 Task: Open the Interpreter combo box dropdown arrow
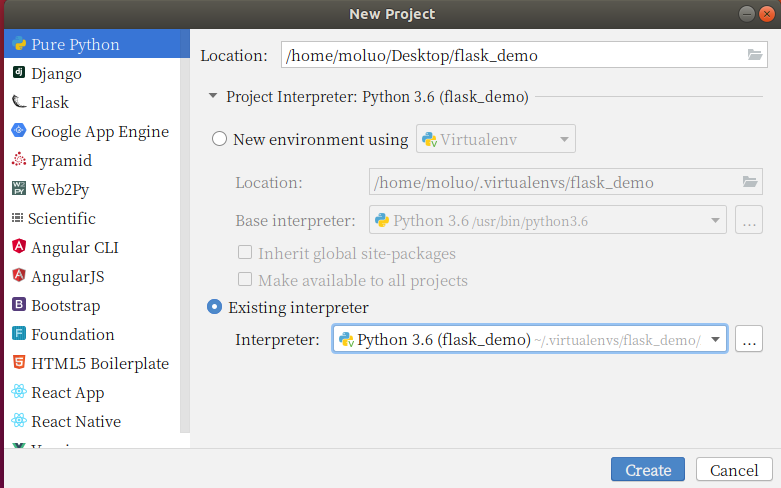(x=715, y=340)
